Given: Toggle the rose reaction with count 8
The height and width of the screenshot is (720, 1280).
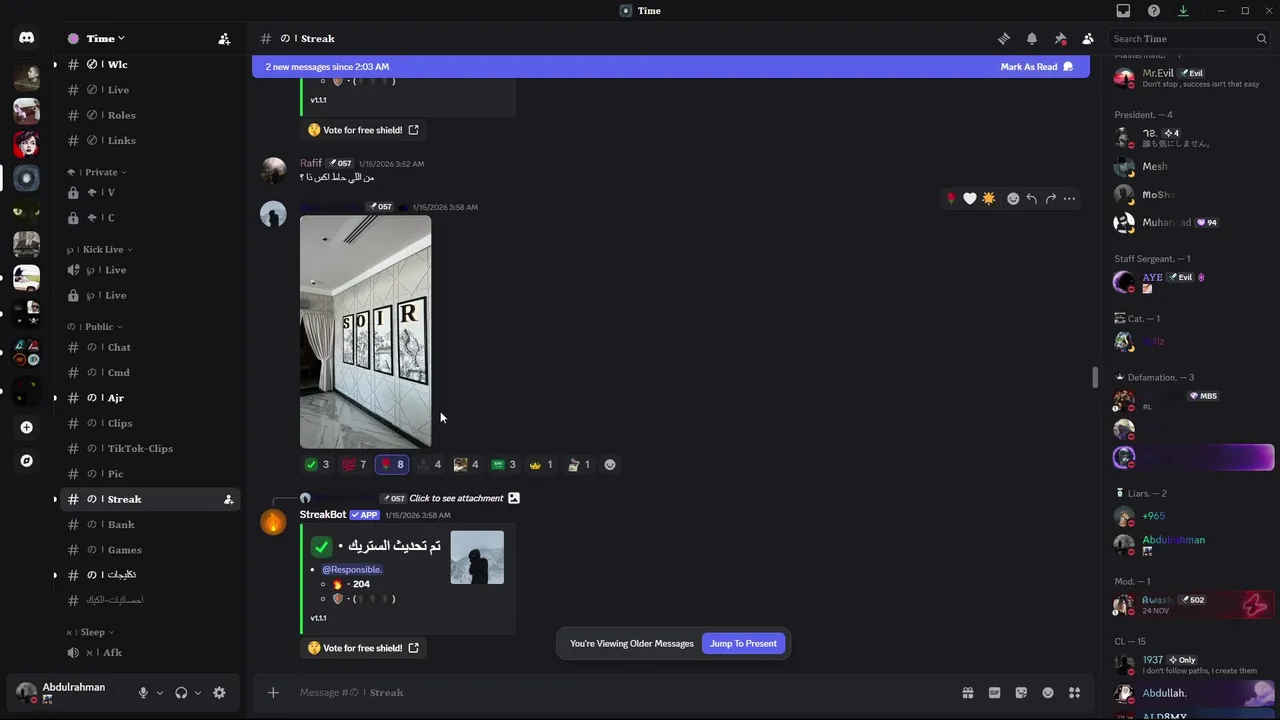Looking at the screenshot, I should coord(392,465).
